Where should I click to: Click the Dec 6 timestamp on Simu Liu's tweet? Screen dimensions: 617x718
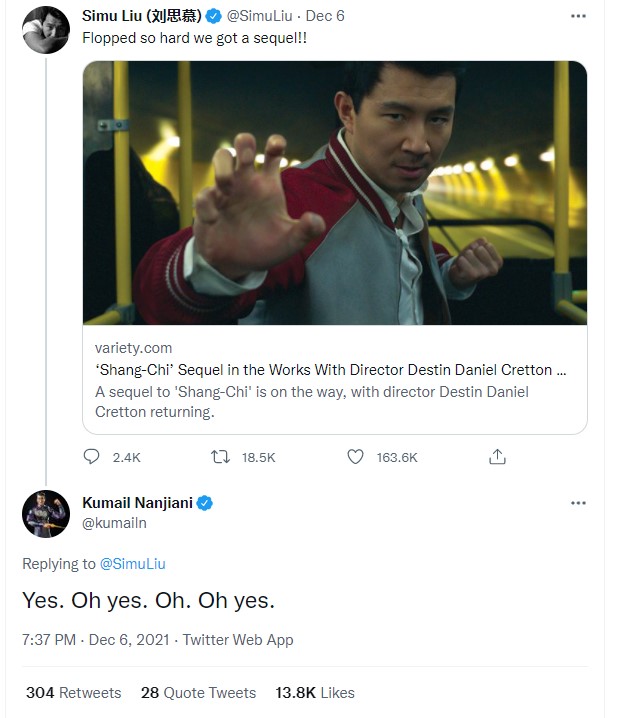(325, 16)
